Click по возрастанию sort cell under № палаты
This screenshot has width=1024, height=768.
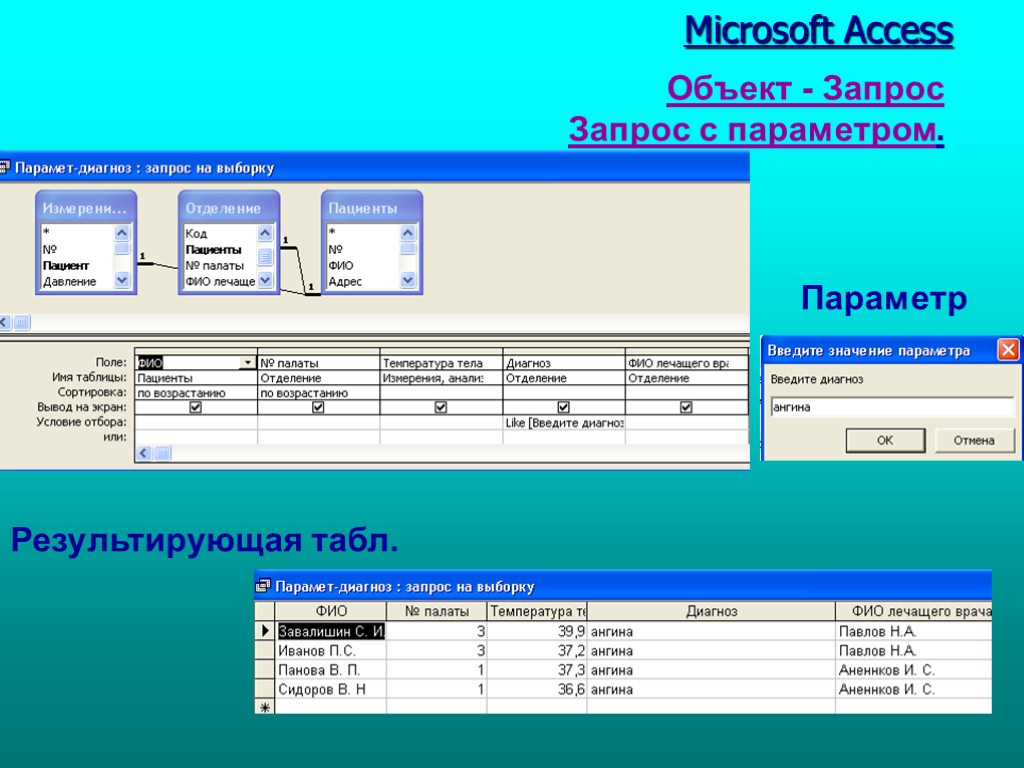(318, 393)
